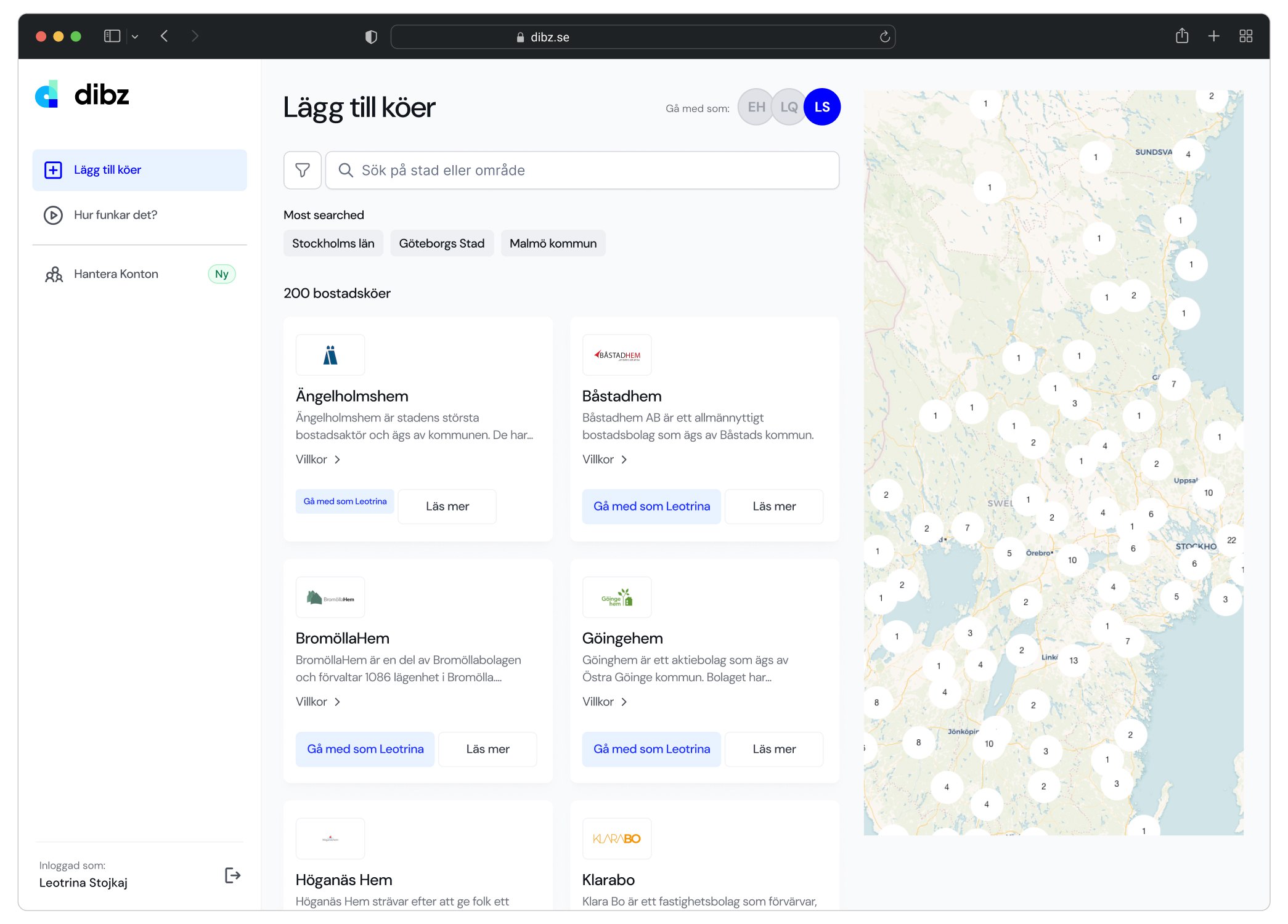The image size is (1288, 924).
Task: Select the Stockholms län chip
Action: pos(333,243)
